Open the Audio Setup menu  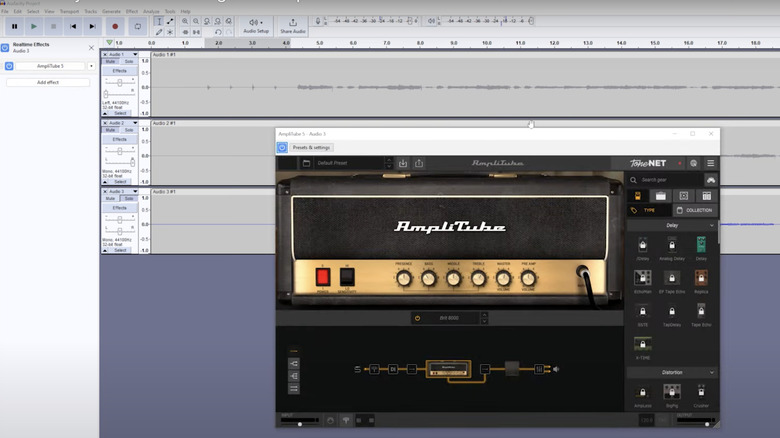[x=257, y=25]
